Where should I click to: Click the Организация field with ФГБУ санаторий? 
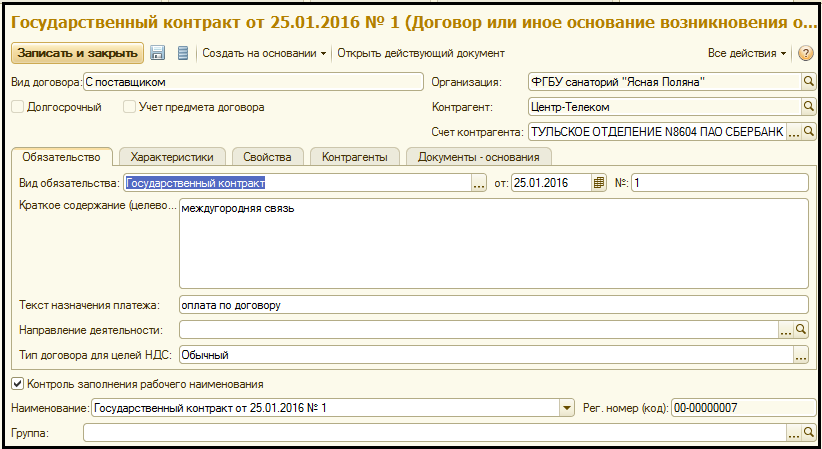(665, 82)
